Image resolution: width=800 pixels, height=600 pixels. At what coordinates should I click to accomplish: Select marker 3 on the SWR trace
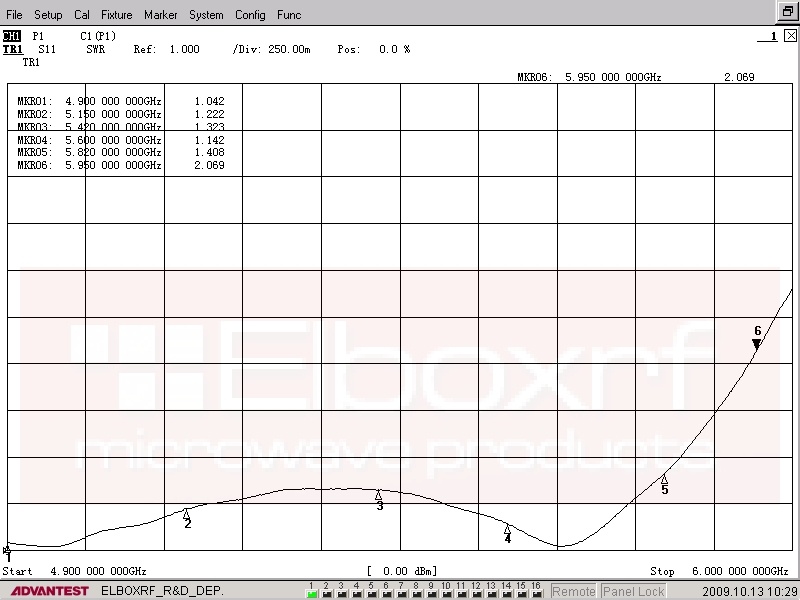coord(378,495)
